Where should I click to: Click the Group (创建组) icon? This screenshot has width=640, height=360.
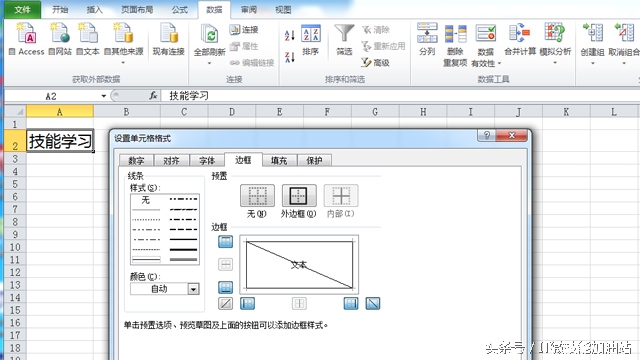coord(593,33)
